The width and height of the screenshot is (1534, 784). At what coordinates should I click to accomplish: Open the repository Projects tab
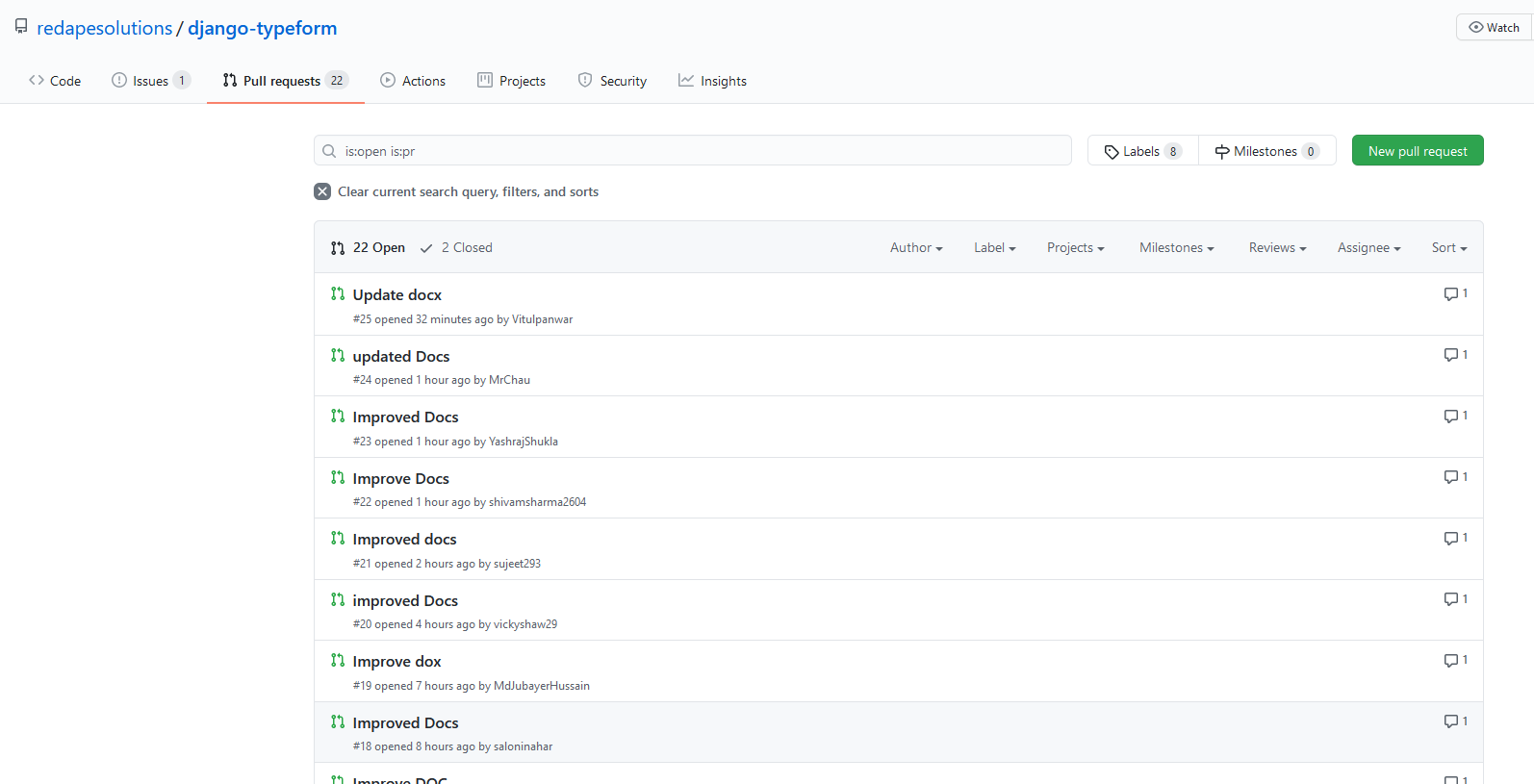point(512,81)
